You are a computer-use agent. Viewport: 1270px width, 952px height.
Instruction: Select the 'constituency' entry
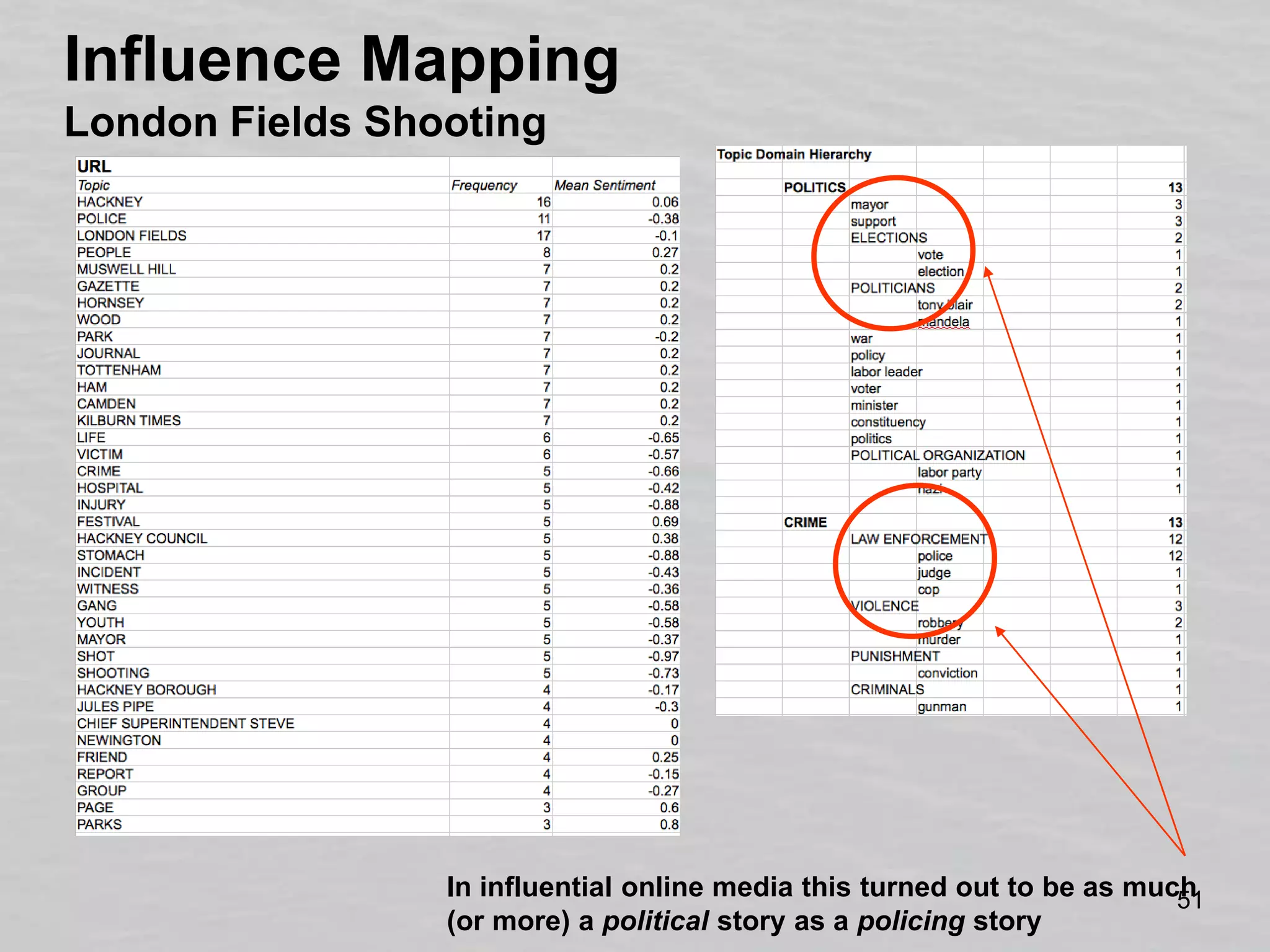click(888, 422)
